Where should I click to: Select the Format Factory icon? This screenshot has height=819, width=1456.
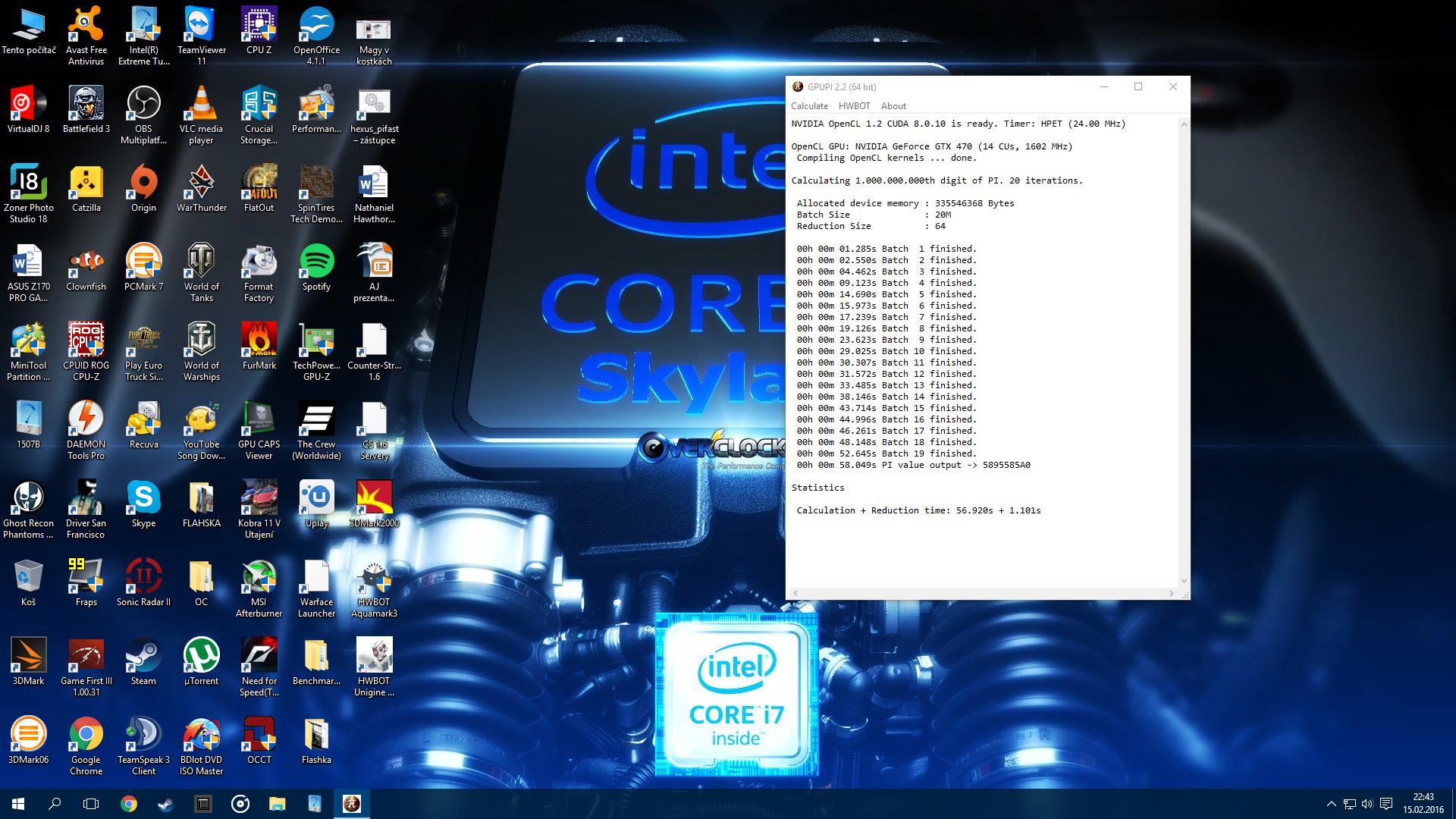point(259,273)
